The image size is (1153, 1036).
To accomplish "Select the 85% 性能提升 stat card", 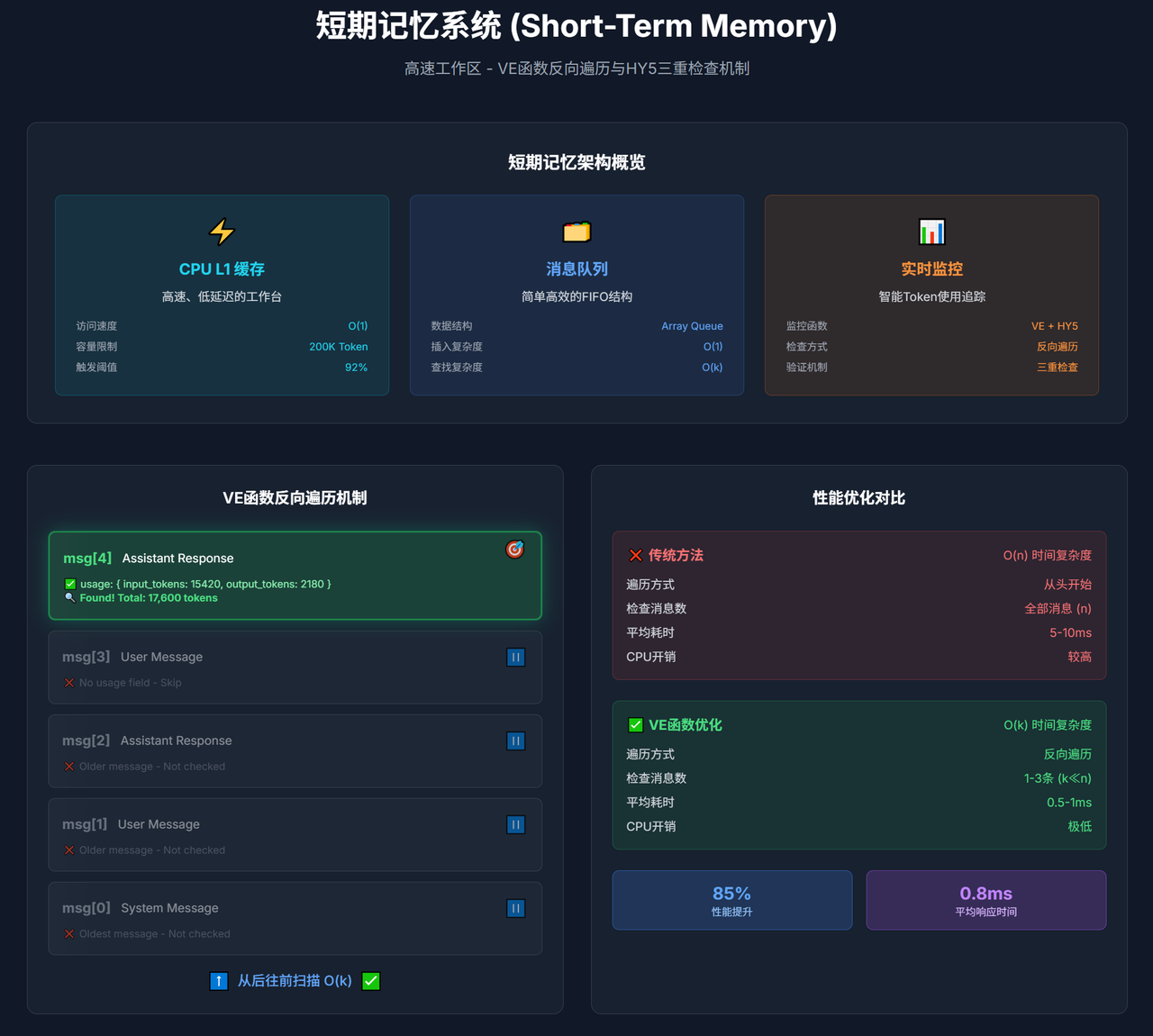I will point(731,900).
